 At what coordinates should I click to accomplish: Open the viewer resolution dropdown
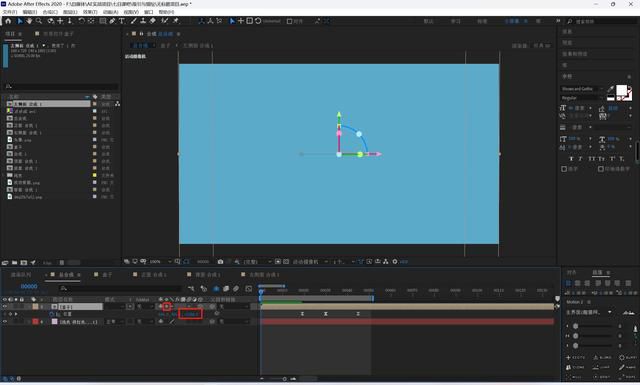click(x=256, y=261)
